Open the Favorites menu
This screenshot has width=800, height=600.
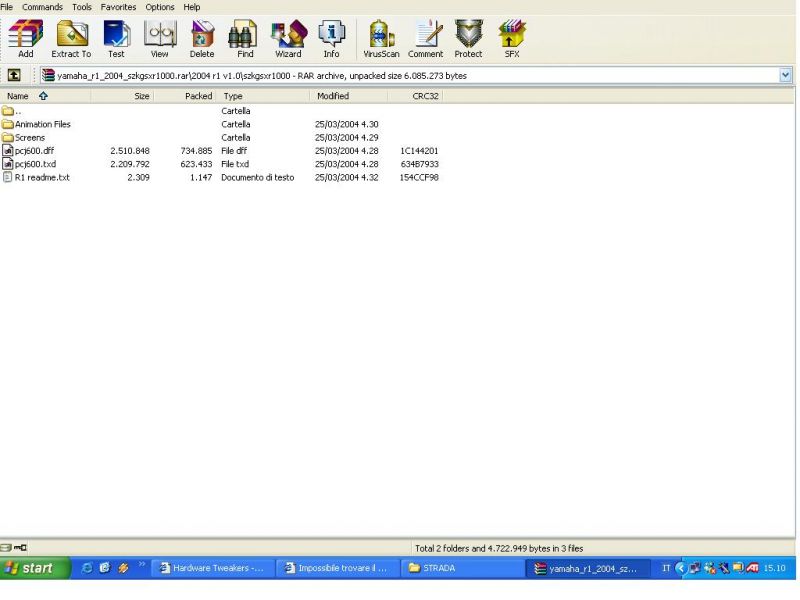(x=118, y=7)
